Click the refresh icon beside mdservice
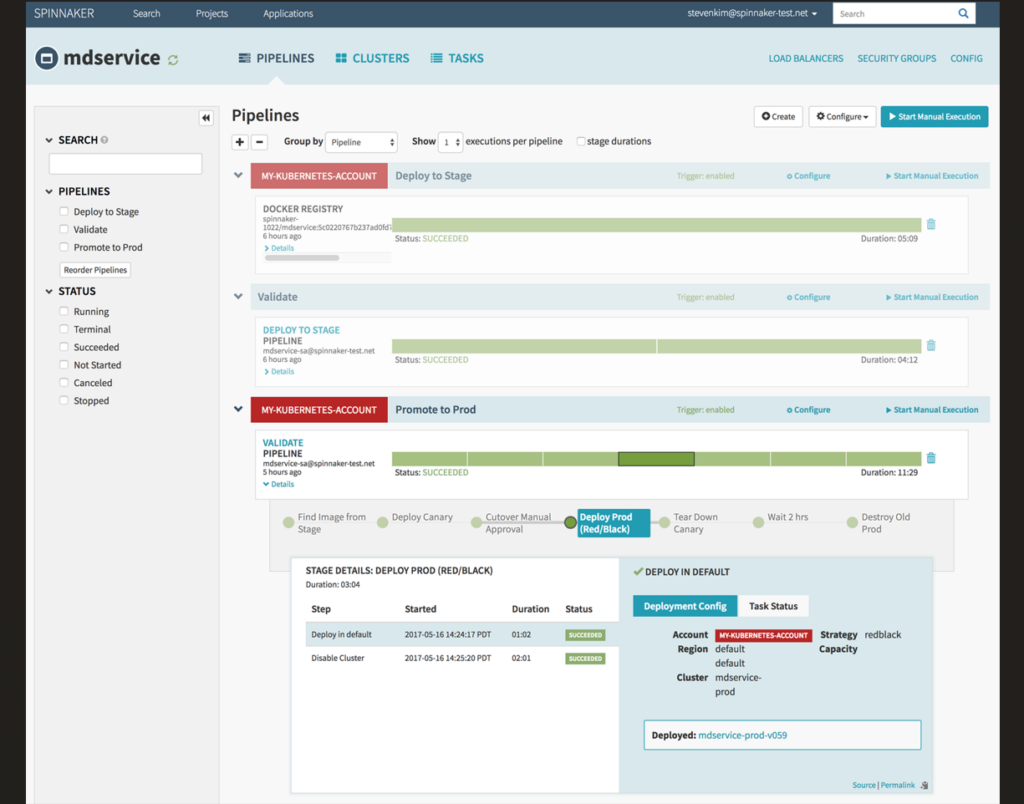This screenshot has height=804, width=1024. [x=173, y=60]
